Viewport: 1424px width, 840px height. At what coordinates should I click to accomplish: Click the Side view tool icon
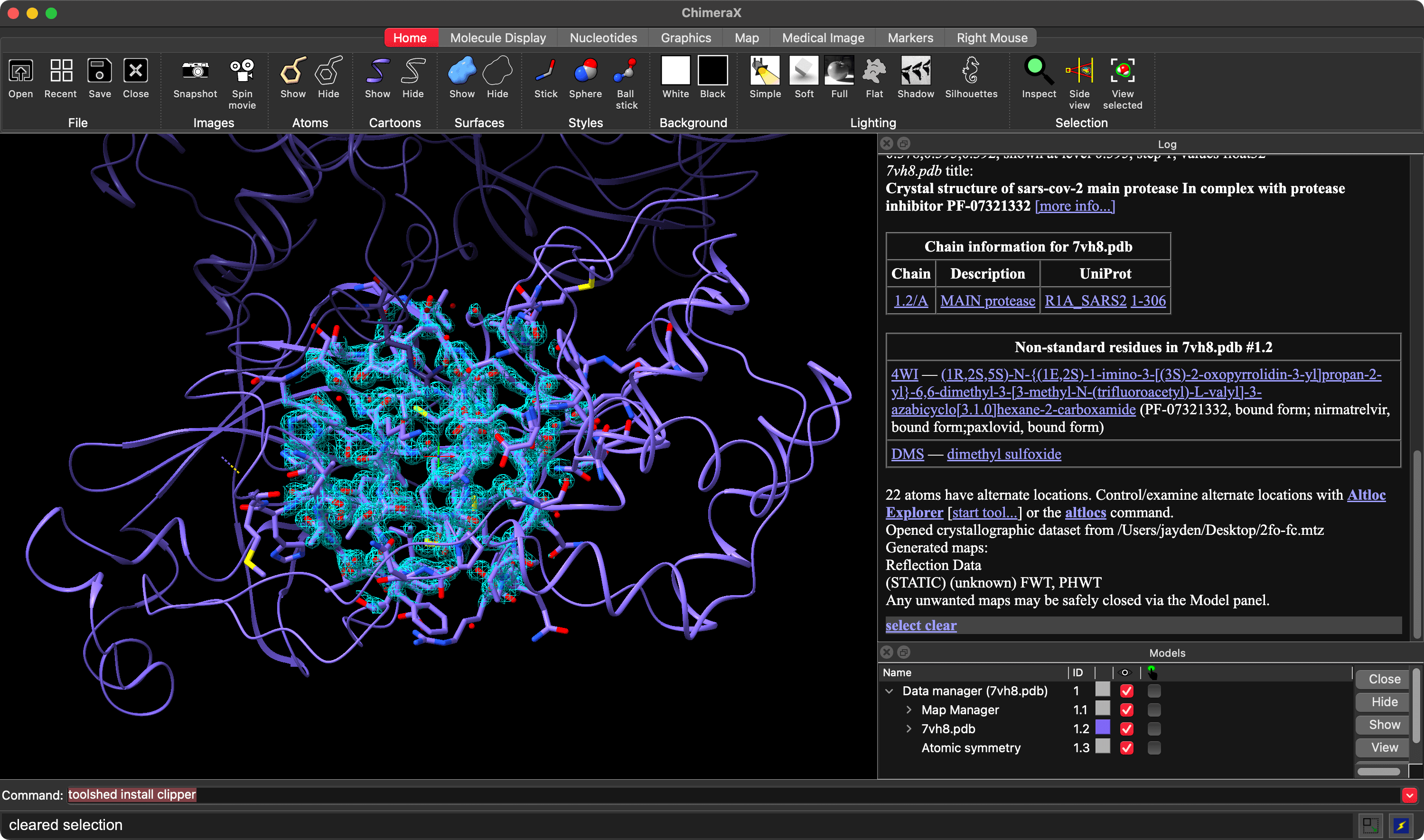click(1079, 71)
